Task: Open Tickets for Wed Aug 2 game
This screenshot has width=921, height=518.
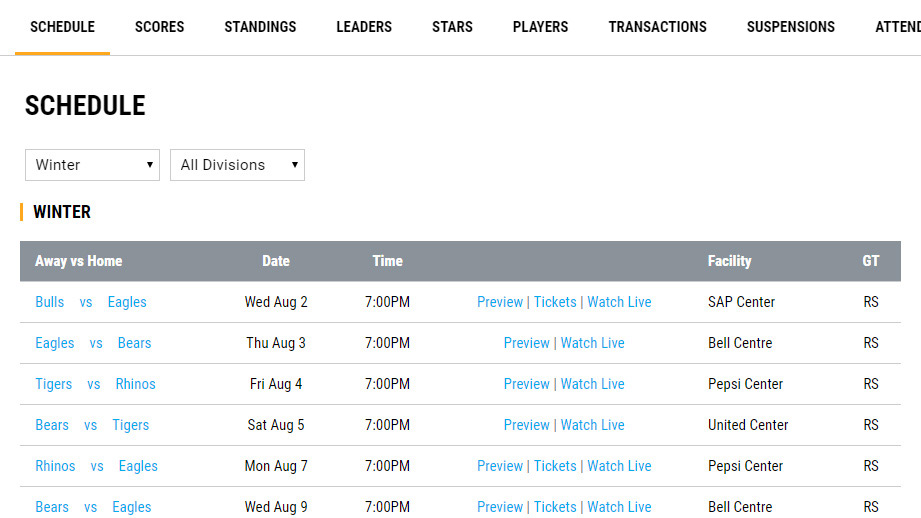Action: pos(555,302)
